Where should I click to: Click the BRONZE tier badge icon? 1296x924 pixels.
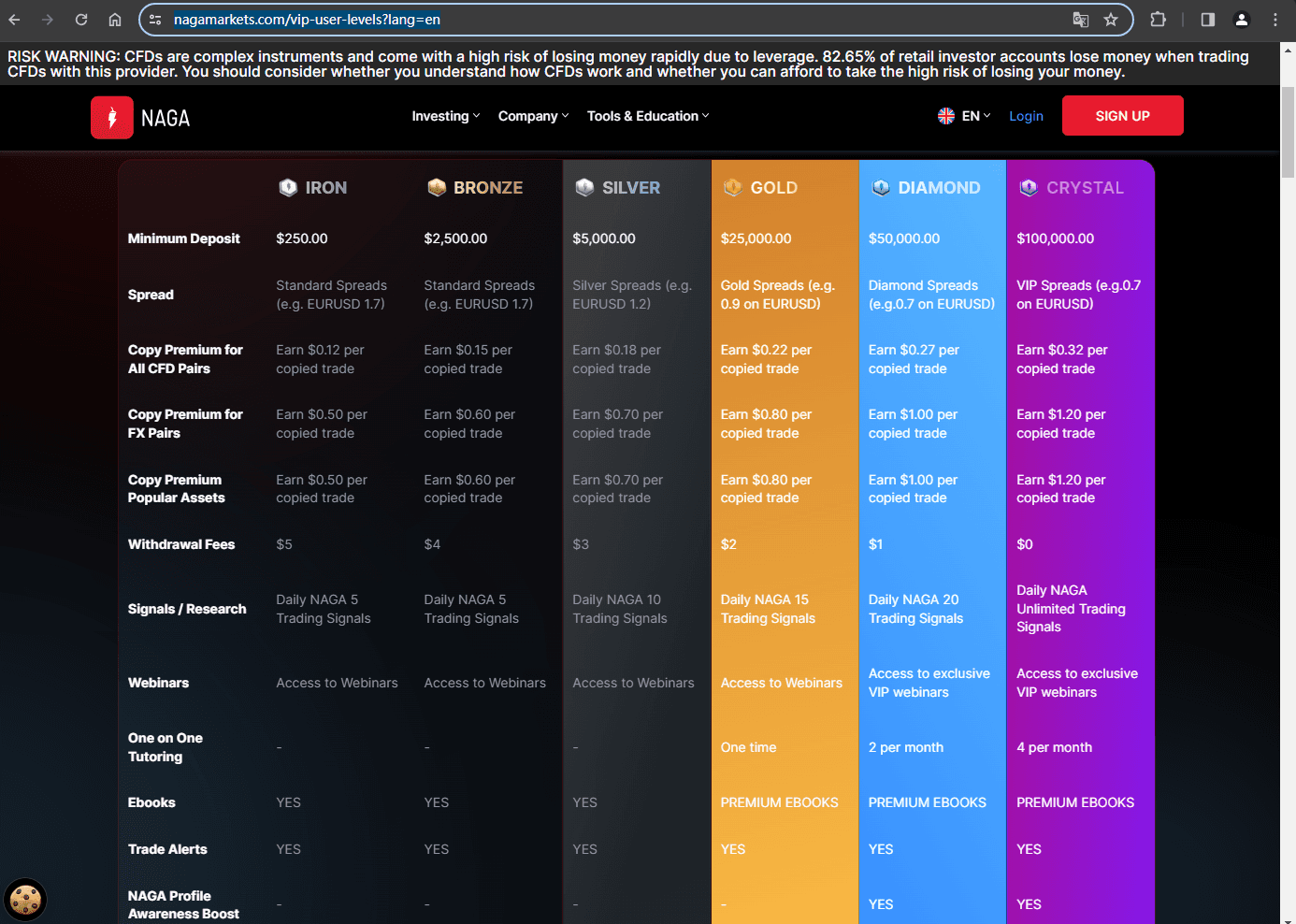coord(437,187)
